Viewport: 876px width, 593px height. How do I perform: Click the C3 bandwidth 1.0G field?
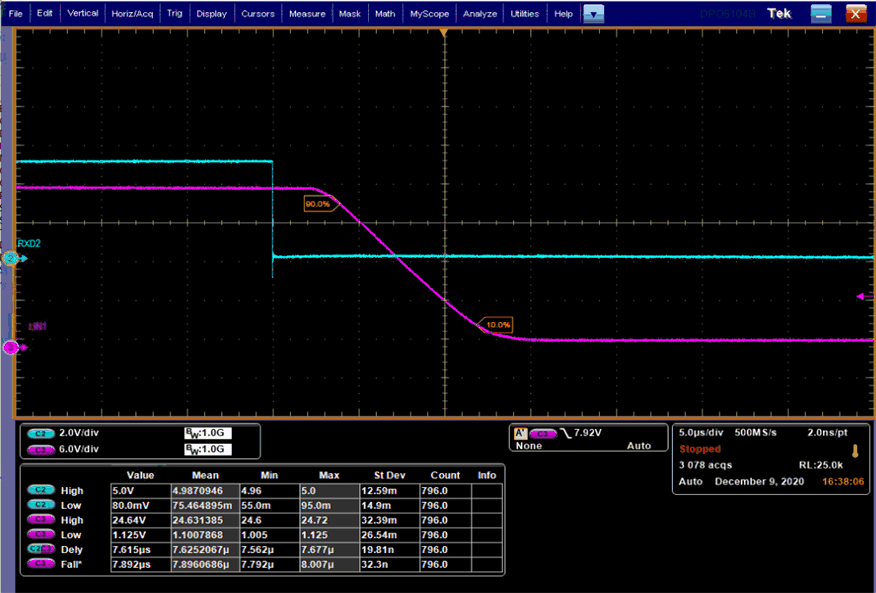pyautogui.click(x=207, y=449)
